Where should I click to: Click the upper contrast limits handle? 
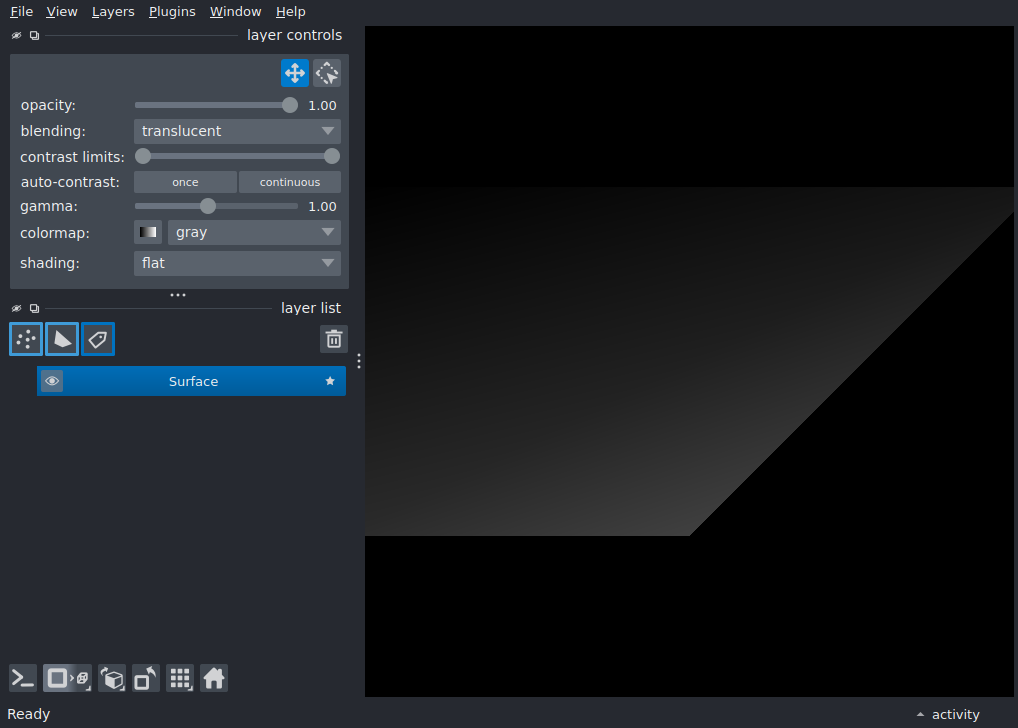(332, 156)
